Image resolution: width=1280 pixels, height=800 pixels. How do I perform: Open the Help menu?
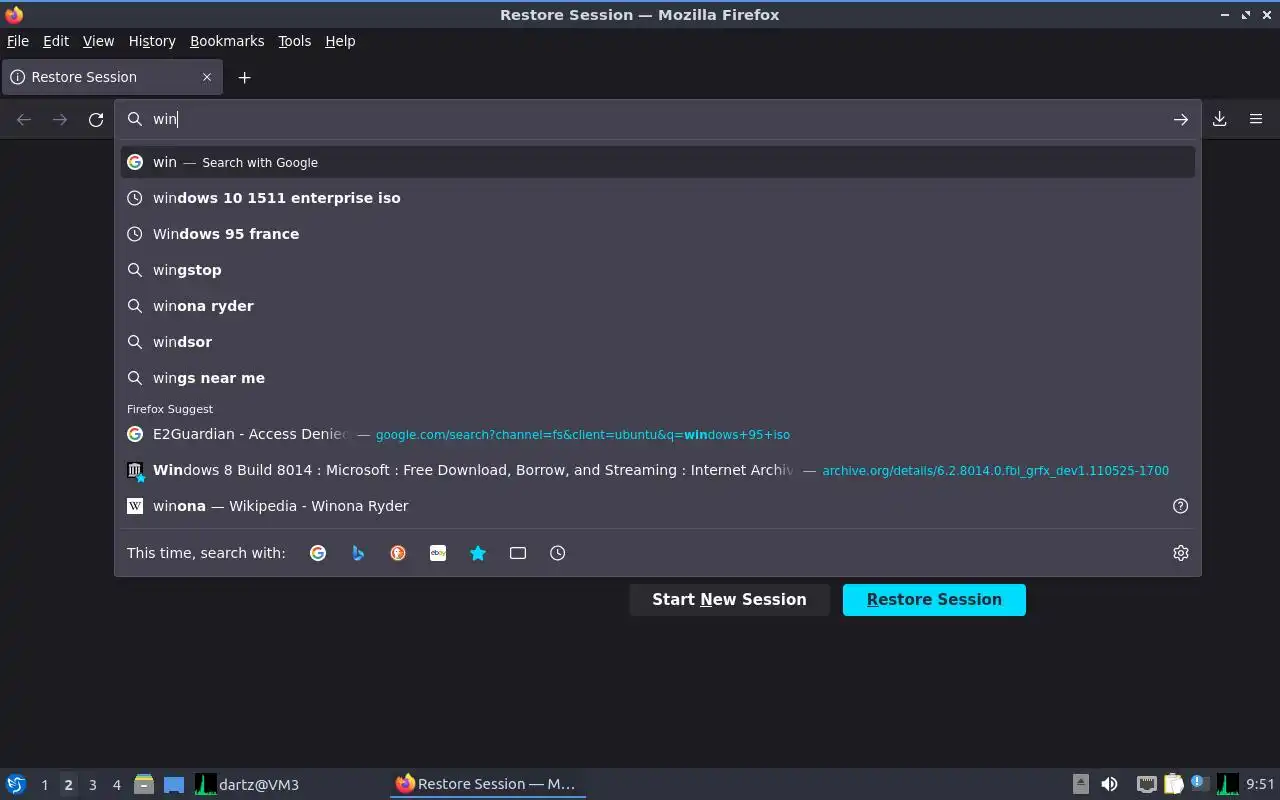point(340,41)
